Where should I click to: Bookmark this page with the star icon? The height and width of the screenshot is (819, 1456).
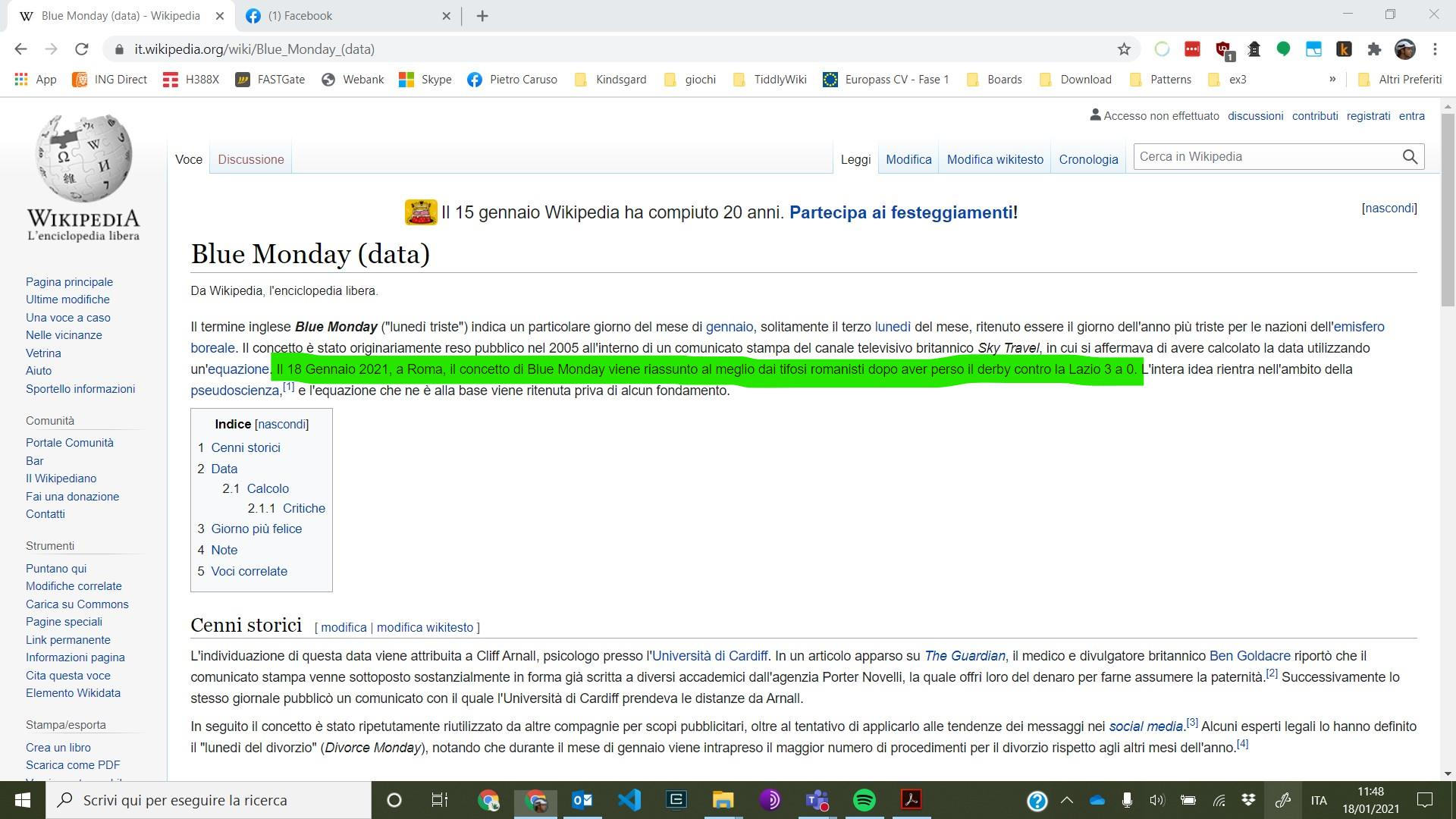(x=1124, y=49)
